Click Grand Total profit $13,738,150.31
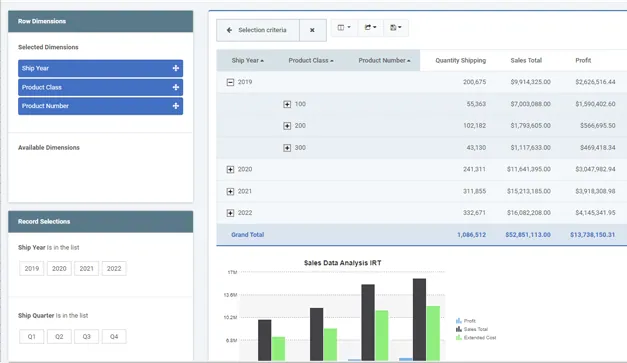 pyautogui.click(x=593, y=235)
